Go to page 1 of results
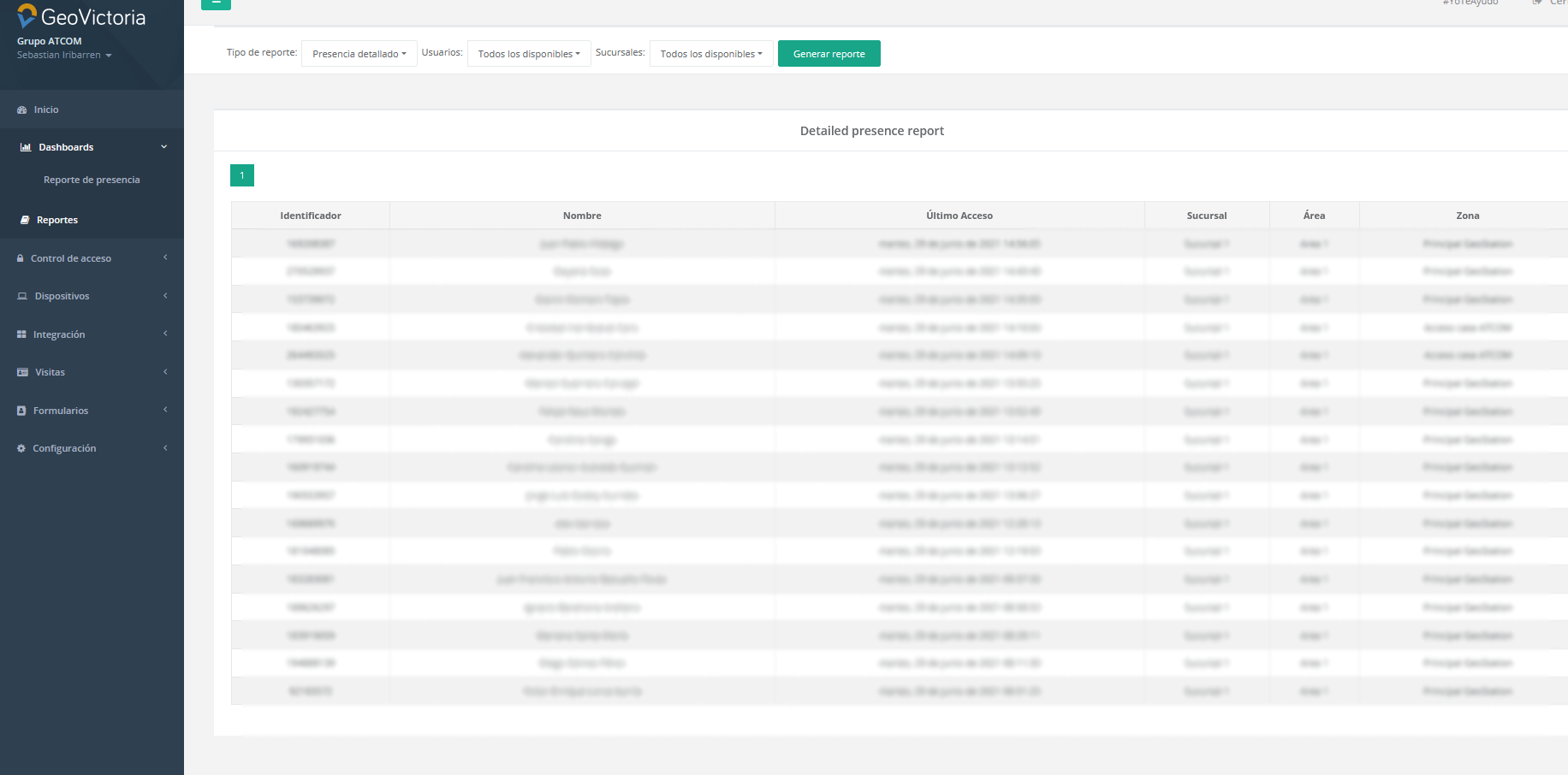The height and width of the screenshot is (775, 1568). coord(242,175)
